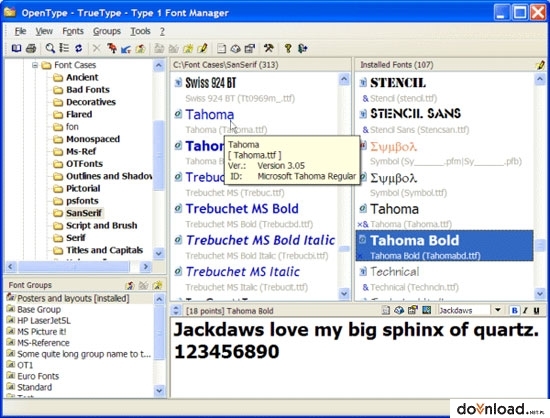
Task: Open the Jackdaws sample text dropdown
Action: (497, 310)
